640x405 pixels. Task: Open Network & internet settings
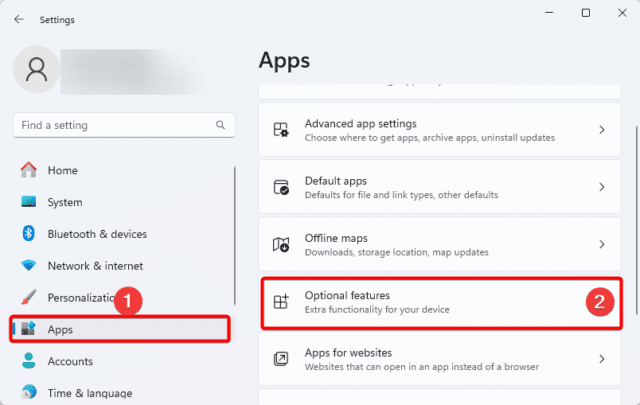coord(95,266)
